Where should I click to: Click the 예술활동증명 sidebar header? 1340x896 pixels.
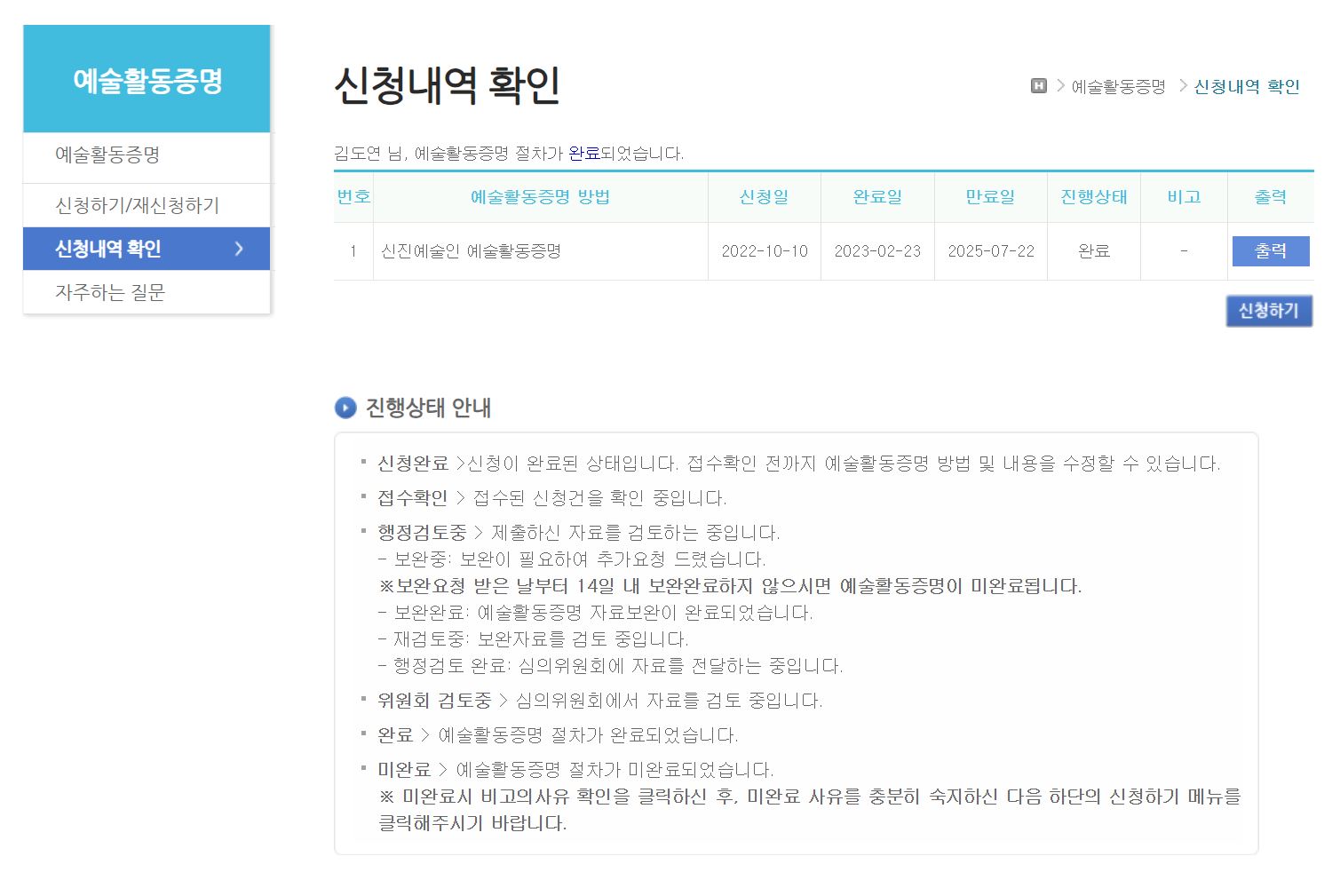147,80
